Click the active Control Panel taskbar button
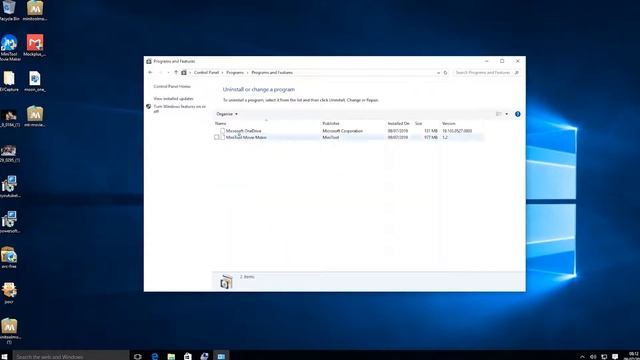This screenshot has height=360, width=640. tap(221, 356)
